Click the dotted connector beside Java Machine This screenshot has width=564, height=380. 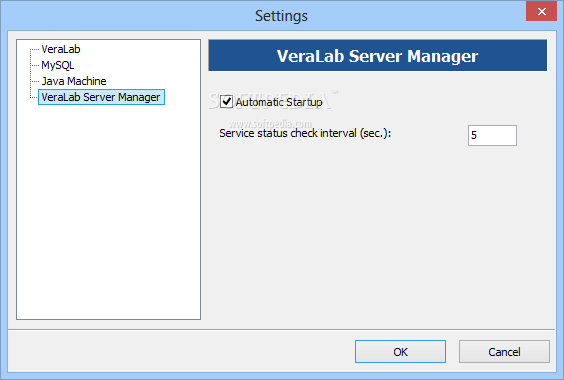(35, 81)
